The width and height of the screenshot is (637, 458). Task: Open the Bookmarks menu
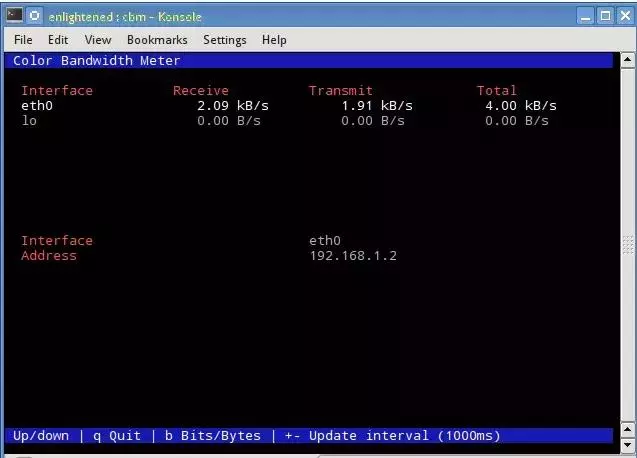(157, 40)
